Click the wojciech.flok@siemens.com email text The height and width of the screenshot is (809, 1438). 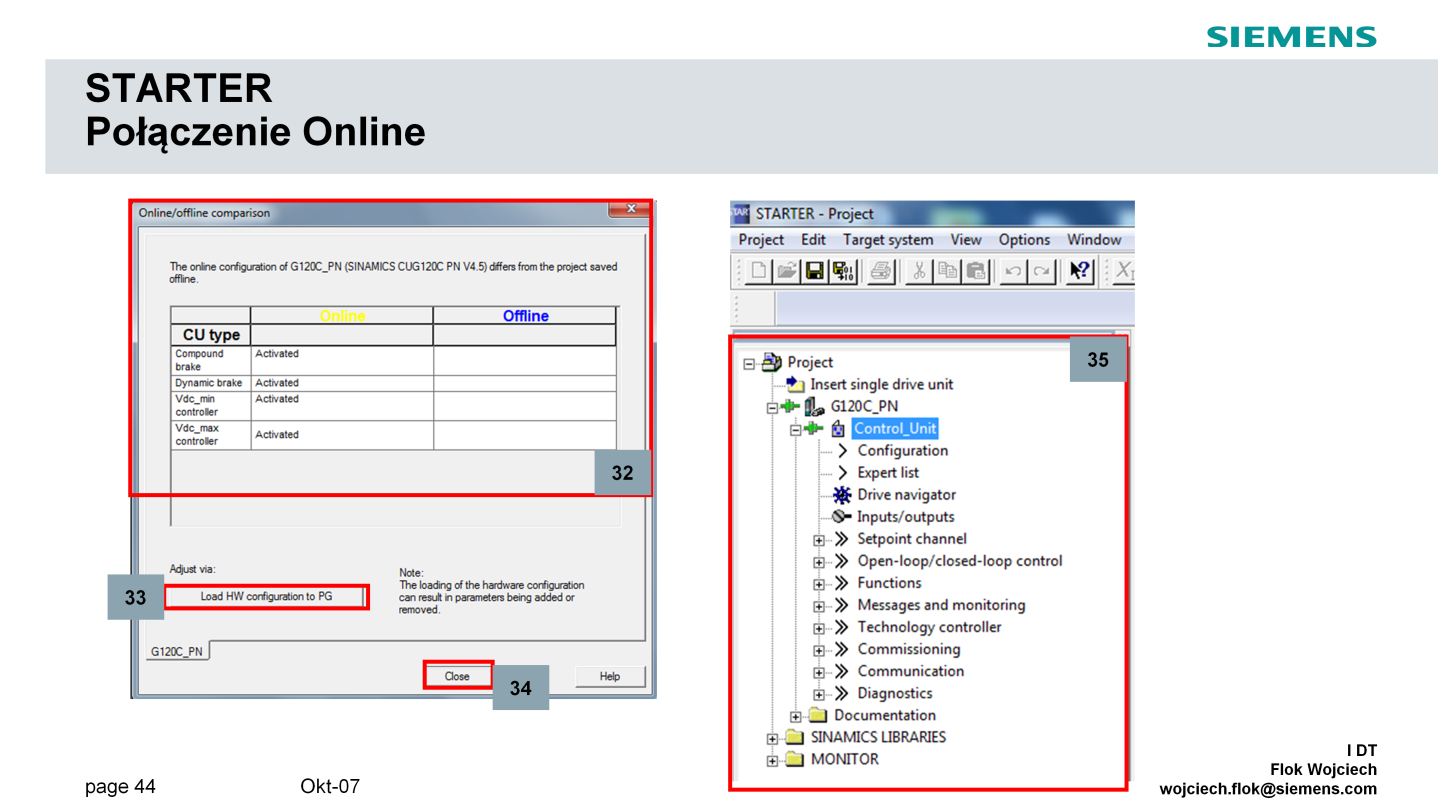1268,788
